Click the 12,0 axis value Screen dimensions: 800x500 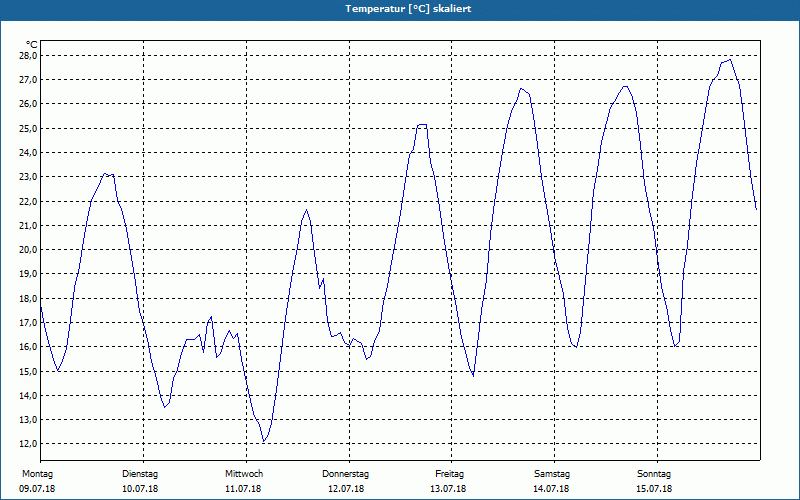point(29,443)
